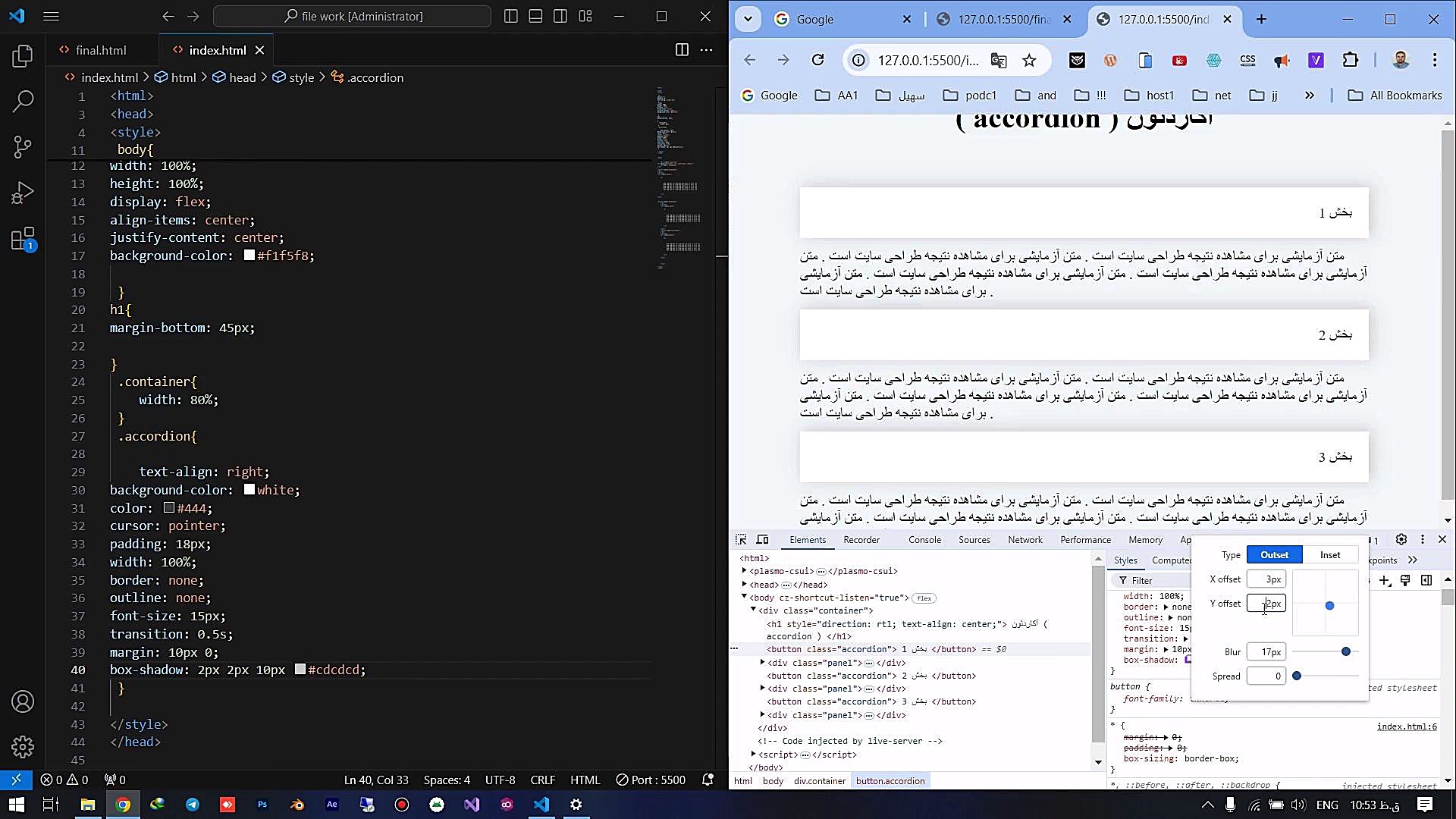Click the #f1f5f8 color swatch in the editor
The image size is (1456, 819).
coord(249,256)
